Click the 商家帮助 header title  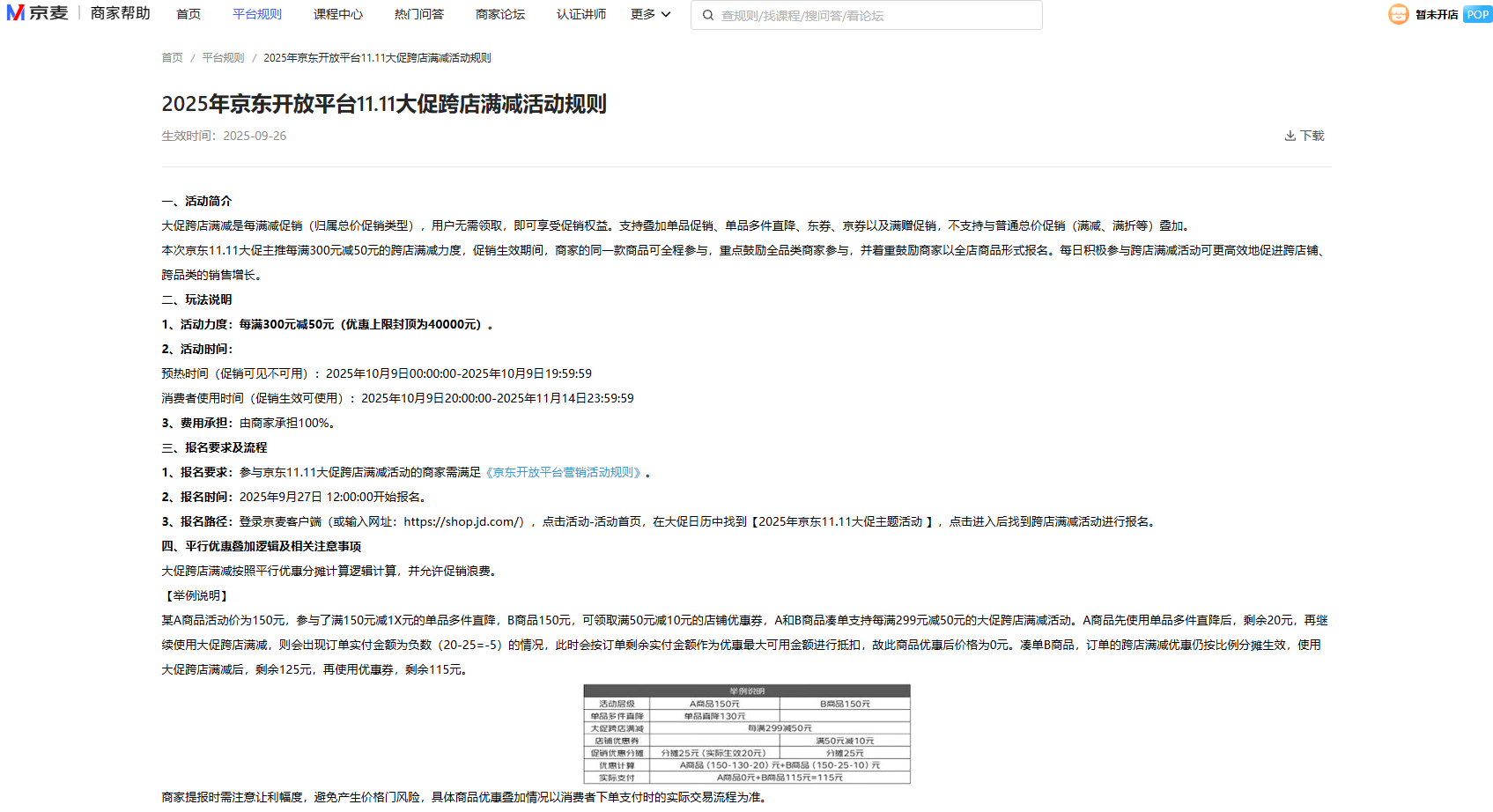[121, 13]
